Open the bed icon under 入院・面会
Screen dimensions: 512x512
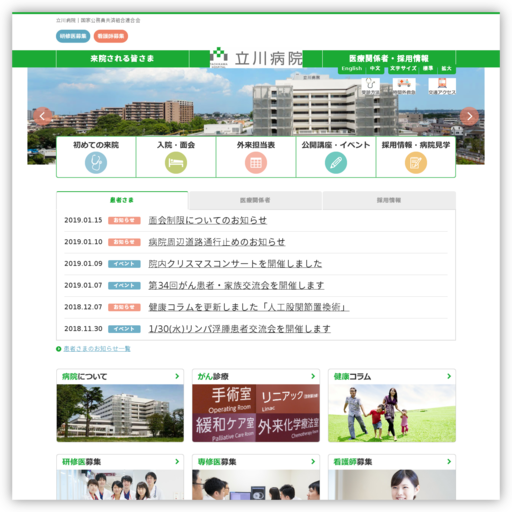tap(176, 163)
